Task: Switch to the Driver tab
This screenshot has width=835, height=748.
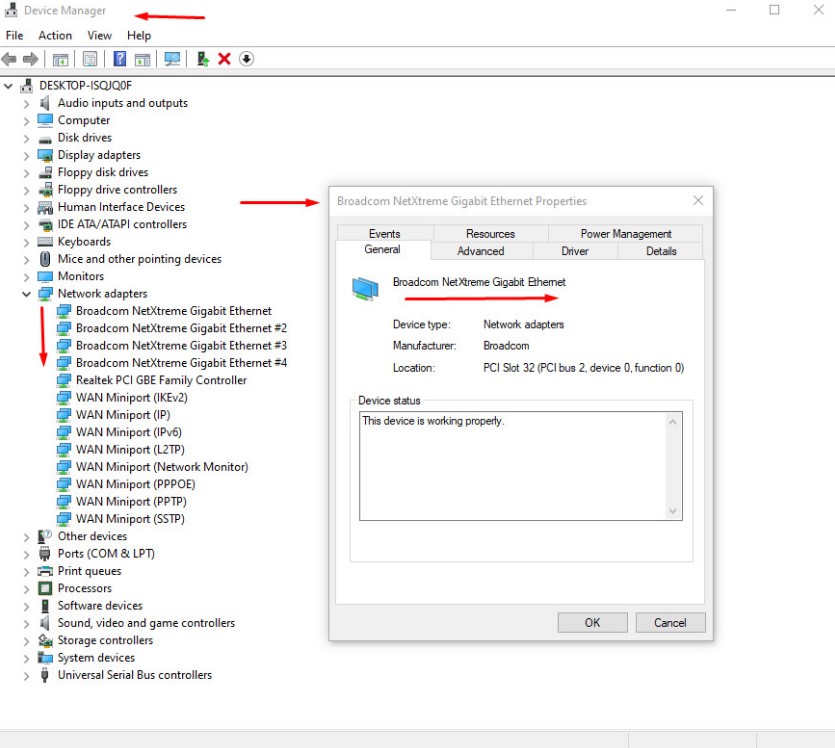Action: click(575, 251)
